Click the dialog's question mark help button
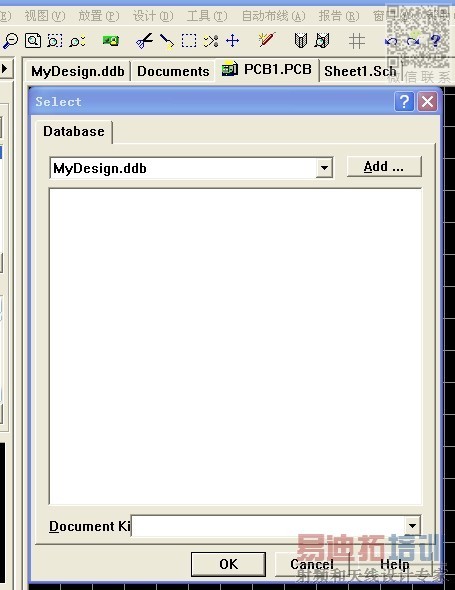Screen dimensions: 455x590 coord(404,102)
